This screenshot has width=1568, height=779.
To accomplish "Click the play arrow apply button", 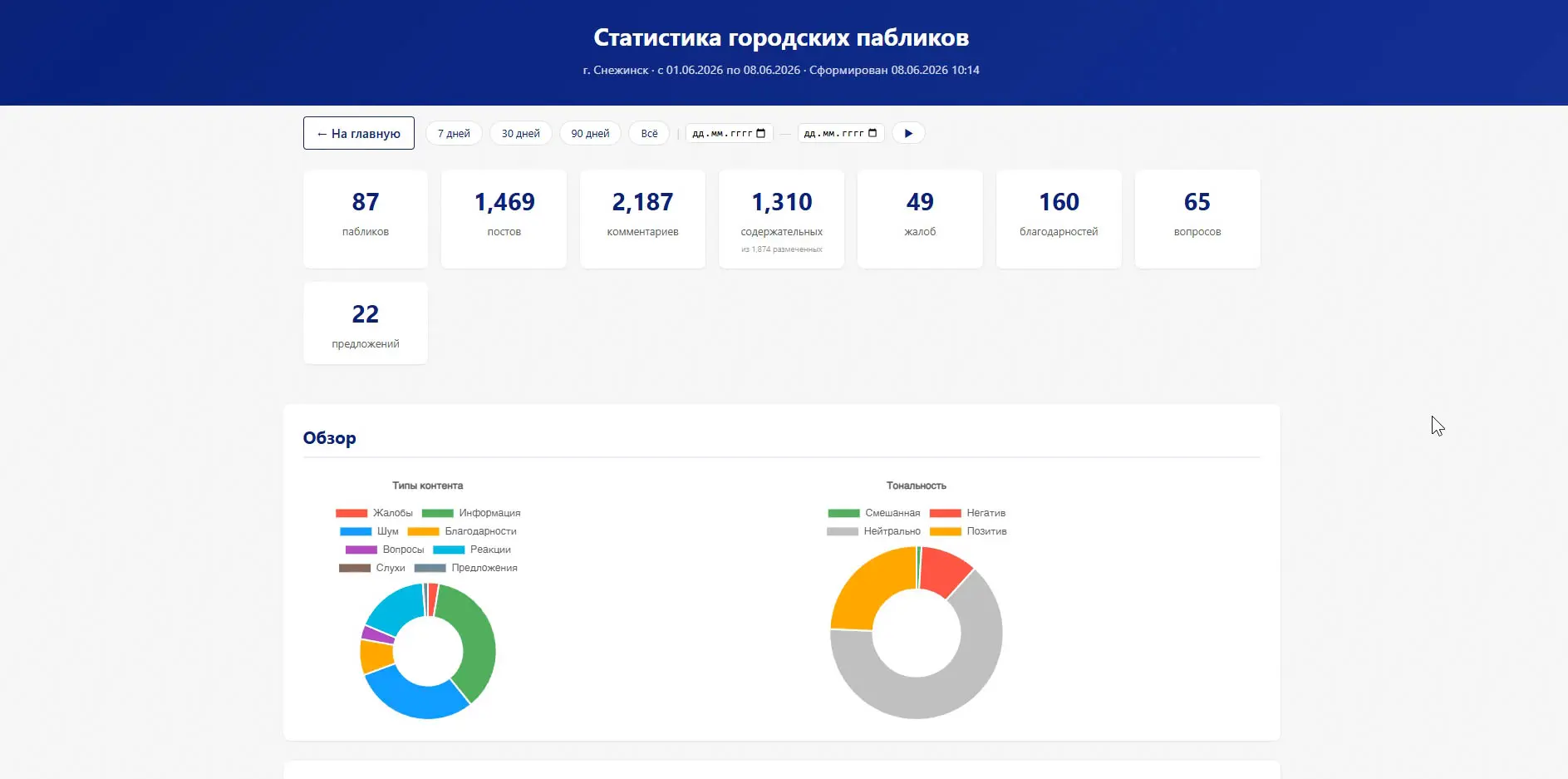I will [x=908, y=133].
